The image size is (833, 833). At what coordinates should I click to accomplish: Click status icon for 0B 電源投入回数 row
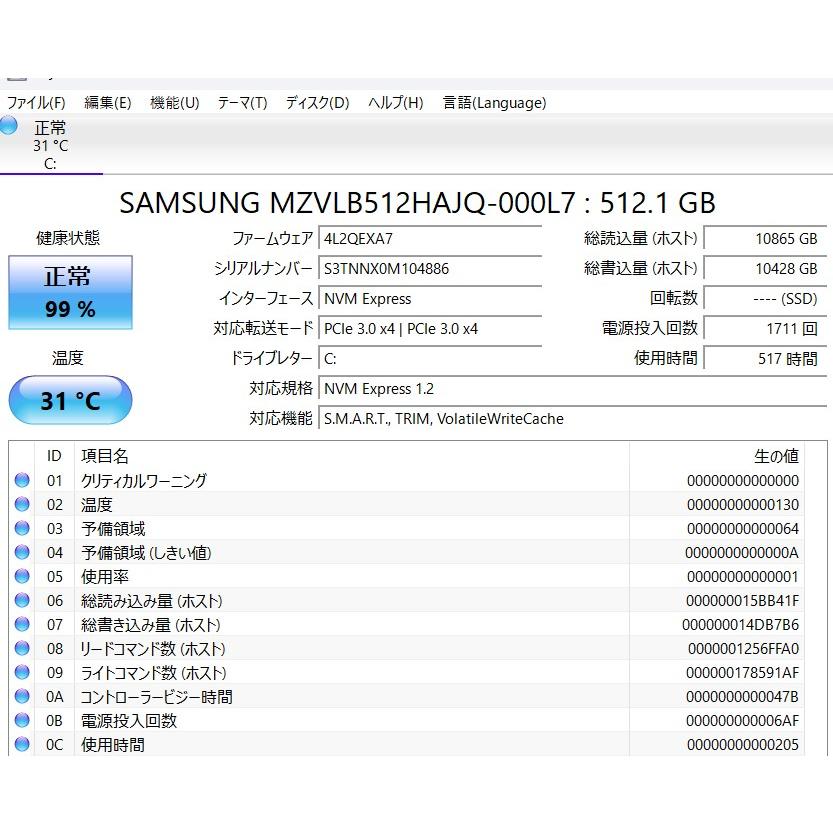[22, 720]
